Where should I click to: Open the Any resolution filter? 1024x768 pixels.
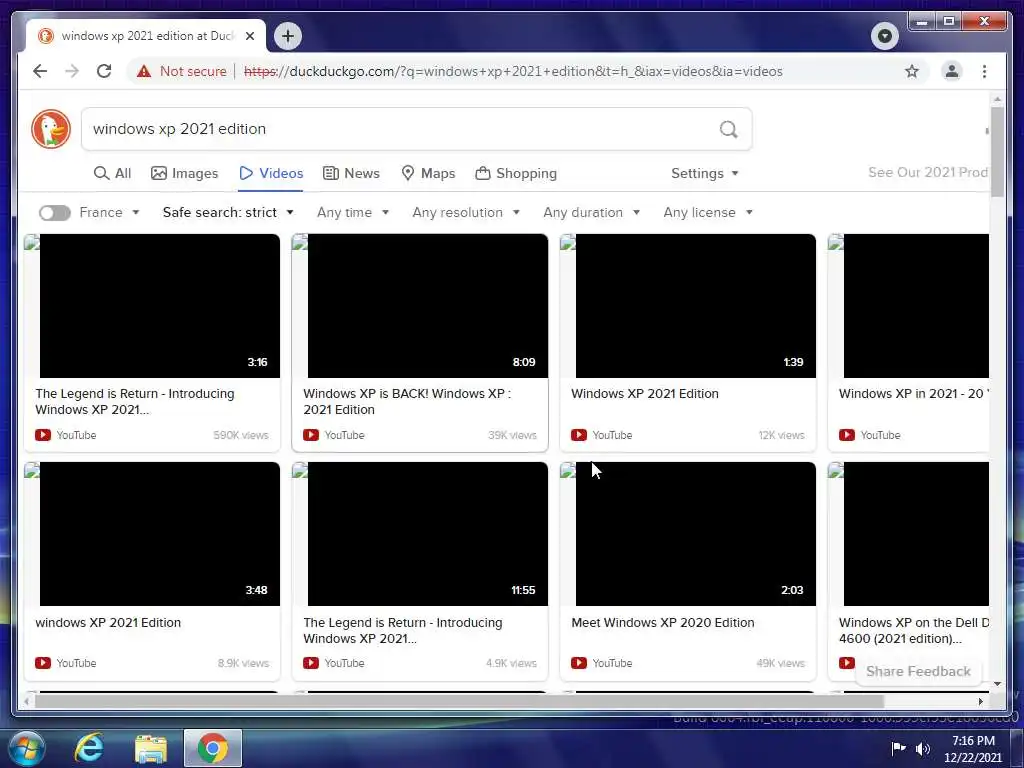pos(466,212)
